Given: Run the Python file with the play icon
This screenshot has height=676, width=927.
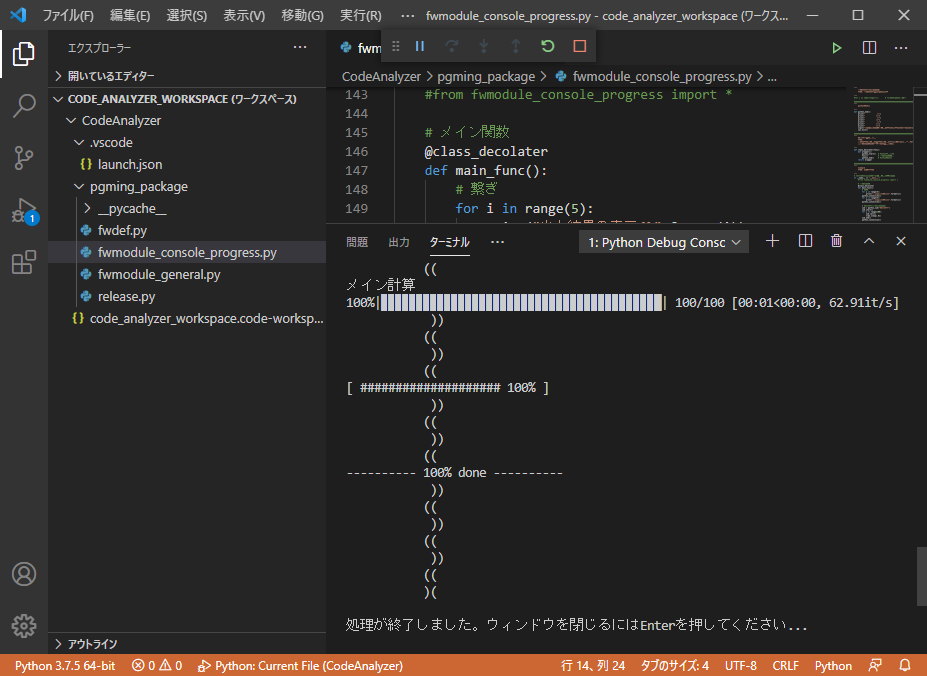Looking at the screenshot, I should point(837,48).
